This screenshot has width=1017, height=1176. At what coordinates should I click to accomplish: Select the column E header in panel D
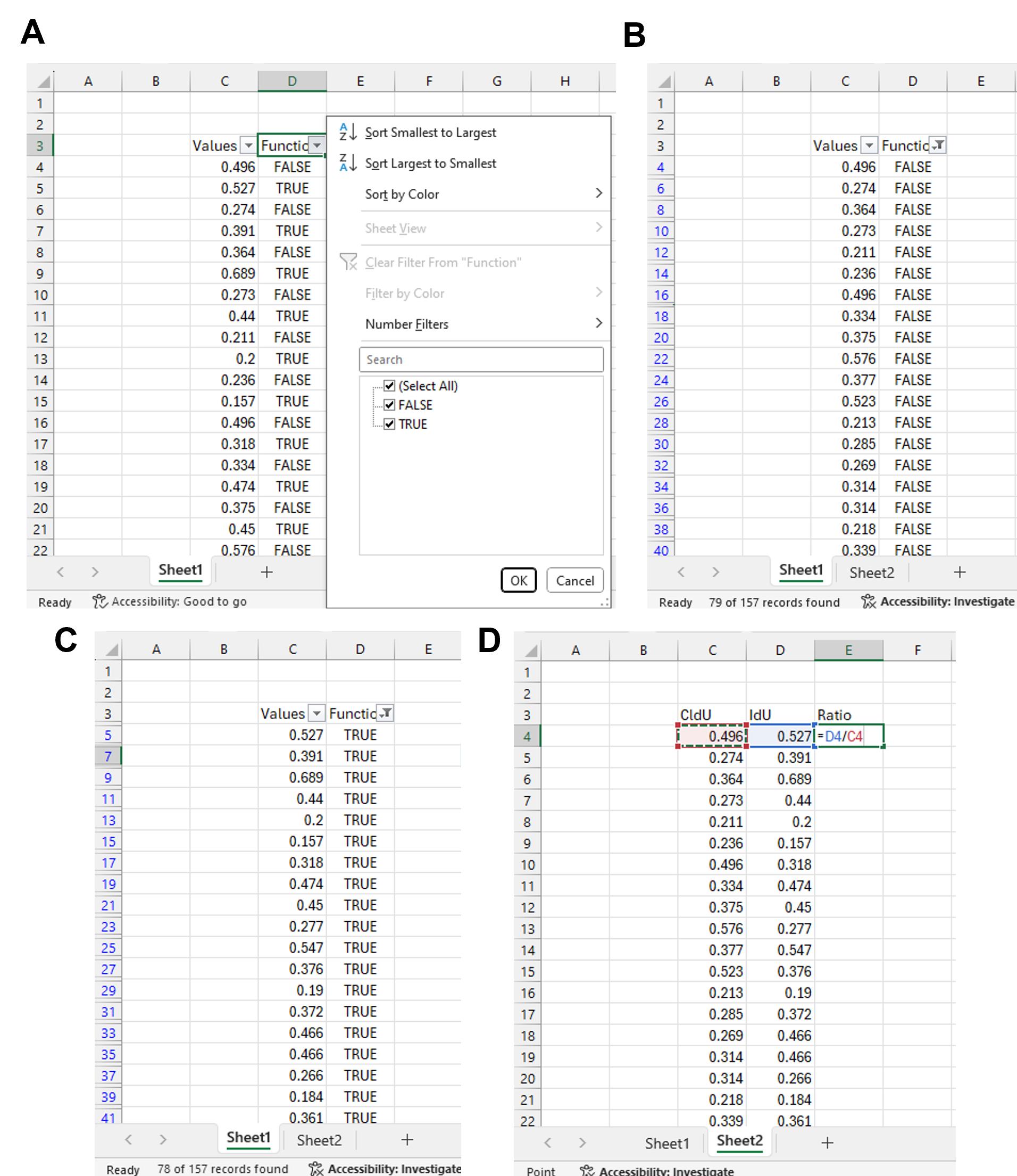tap(848, 650)
